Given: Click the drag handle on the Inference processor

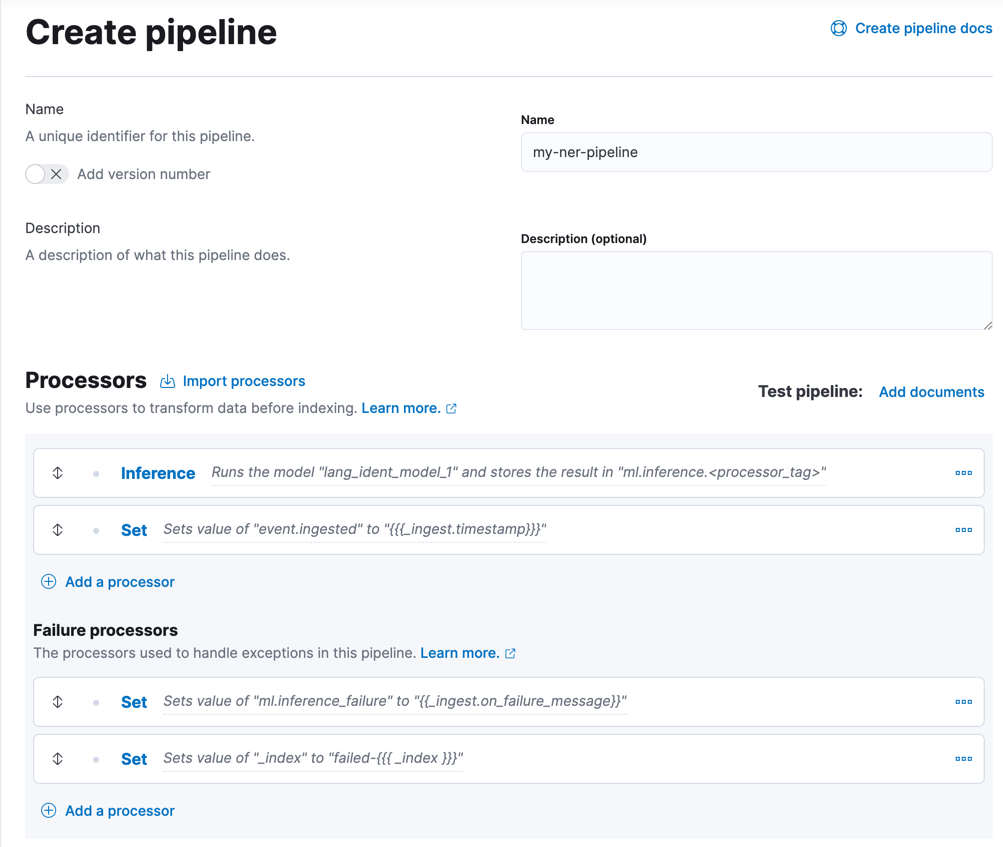Looking at the screenshot, I should point(57,473).
